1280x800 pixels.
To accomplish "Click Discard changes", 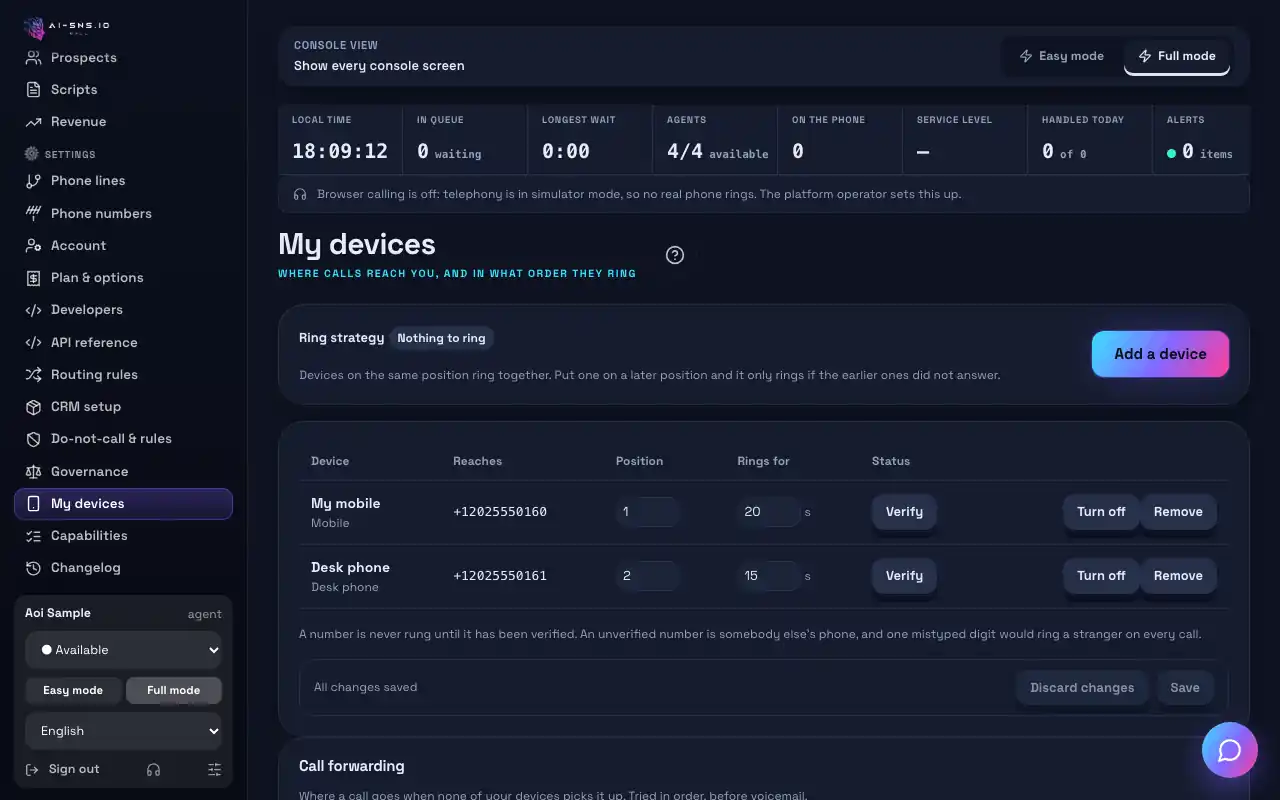I will point(1082,687).
